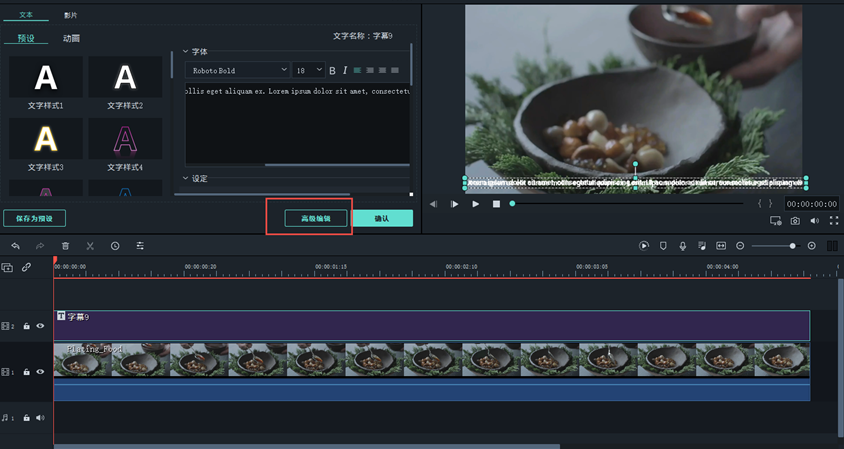Delete the clip with the trash icon
Image resolution: width=844 pixels, height=449 pixels.
(x=65, y=245)
